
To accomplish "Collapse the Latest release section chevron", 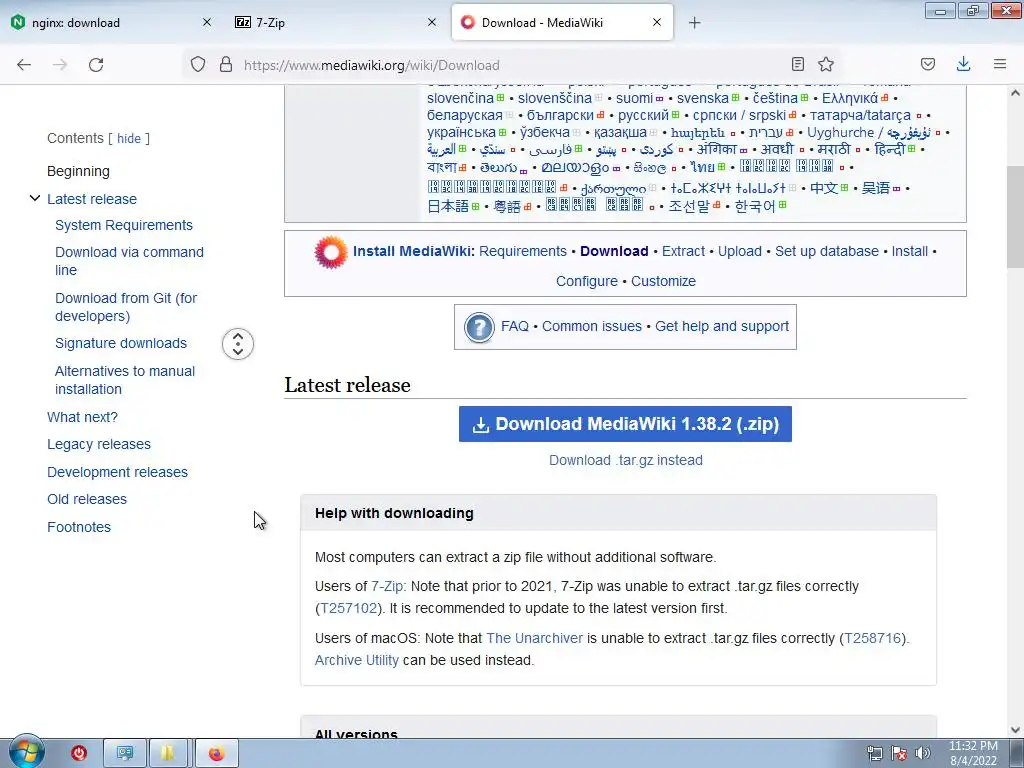I will click(x=35, y=198).
